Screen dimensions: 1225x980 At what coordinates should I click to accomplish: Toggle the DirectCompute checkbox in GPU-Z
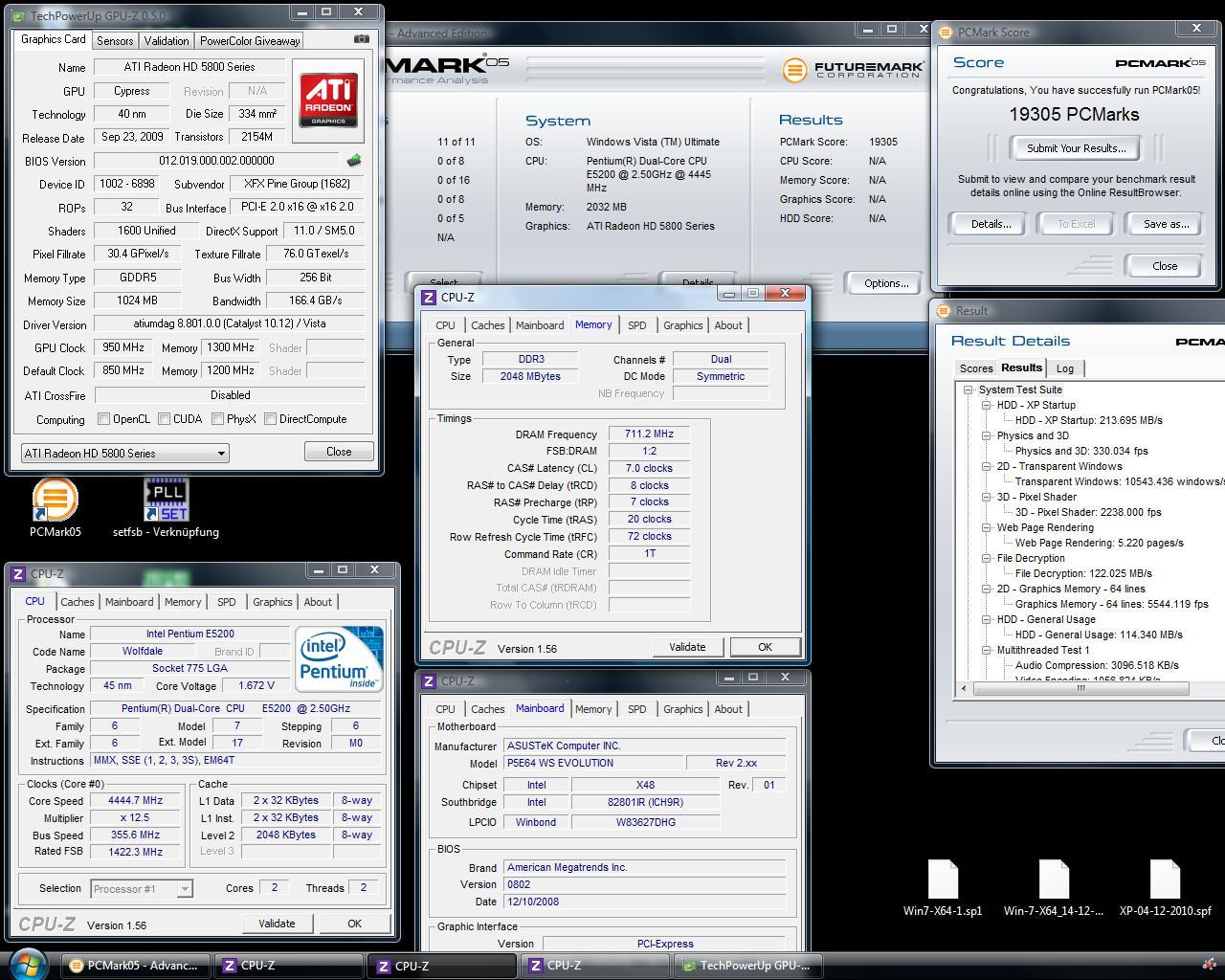click(x=270, y=419)
